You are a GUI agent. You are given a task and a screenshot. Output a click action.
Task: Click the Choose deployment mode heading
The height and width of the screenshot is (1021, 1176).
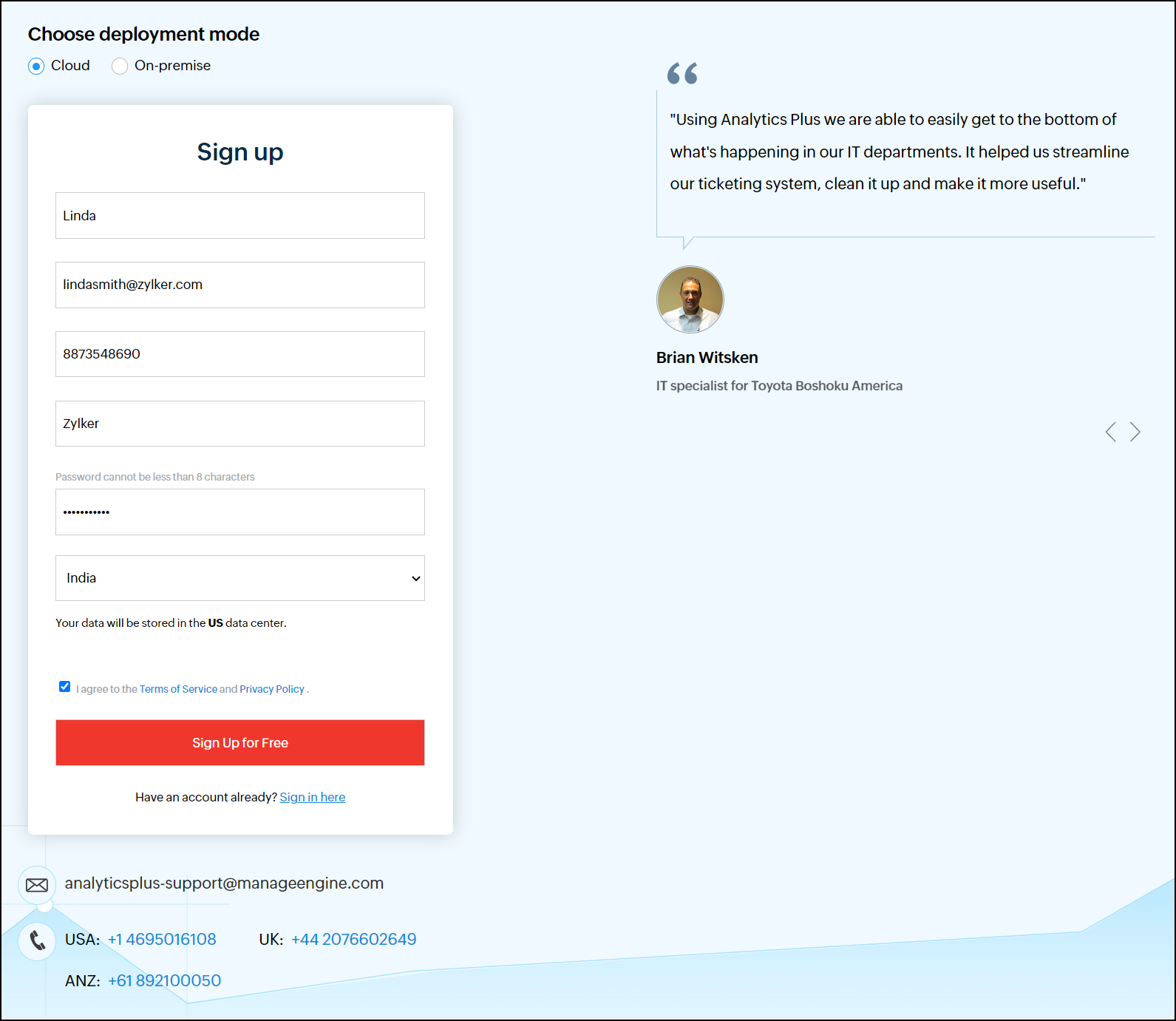[143, 35]
